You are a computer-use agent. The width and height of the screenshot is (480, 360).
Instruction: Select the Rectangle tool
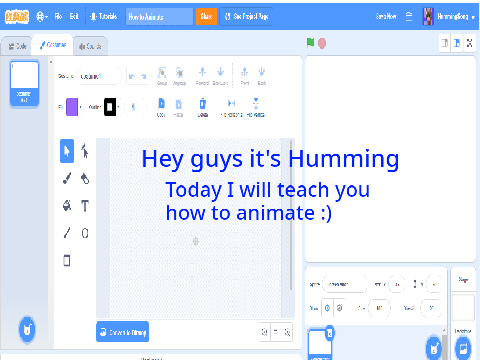click(x=67, y=260)
